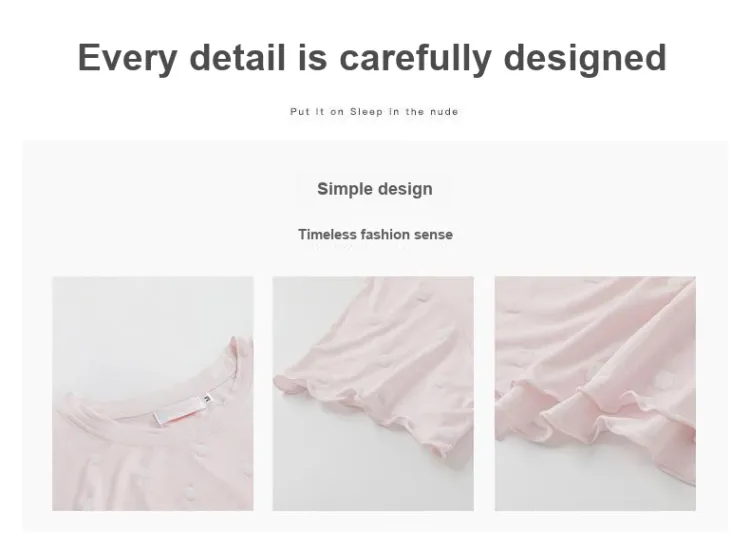Click the white brand label inside collar
This screenshot has width=750, height=547.
point(179,410)
